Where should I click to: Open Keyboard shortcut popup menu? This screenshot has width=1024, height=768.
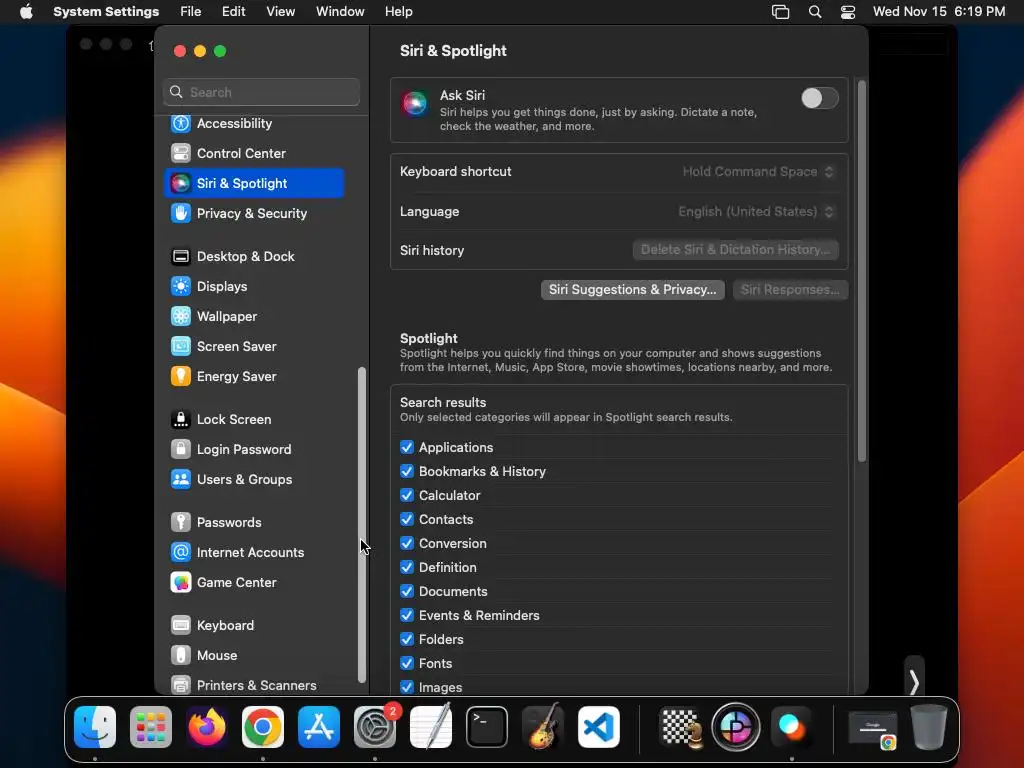tap(758, 172)
